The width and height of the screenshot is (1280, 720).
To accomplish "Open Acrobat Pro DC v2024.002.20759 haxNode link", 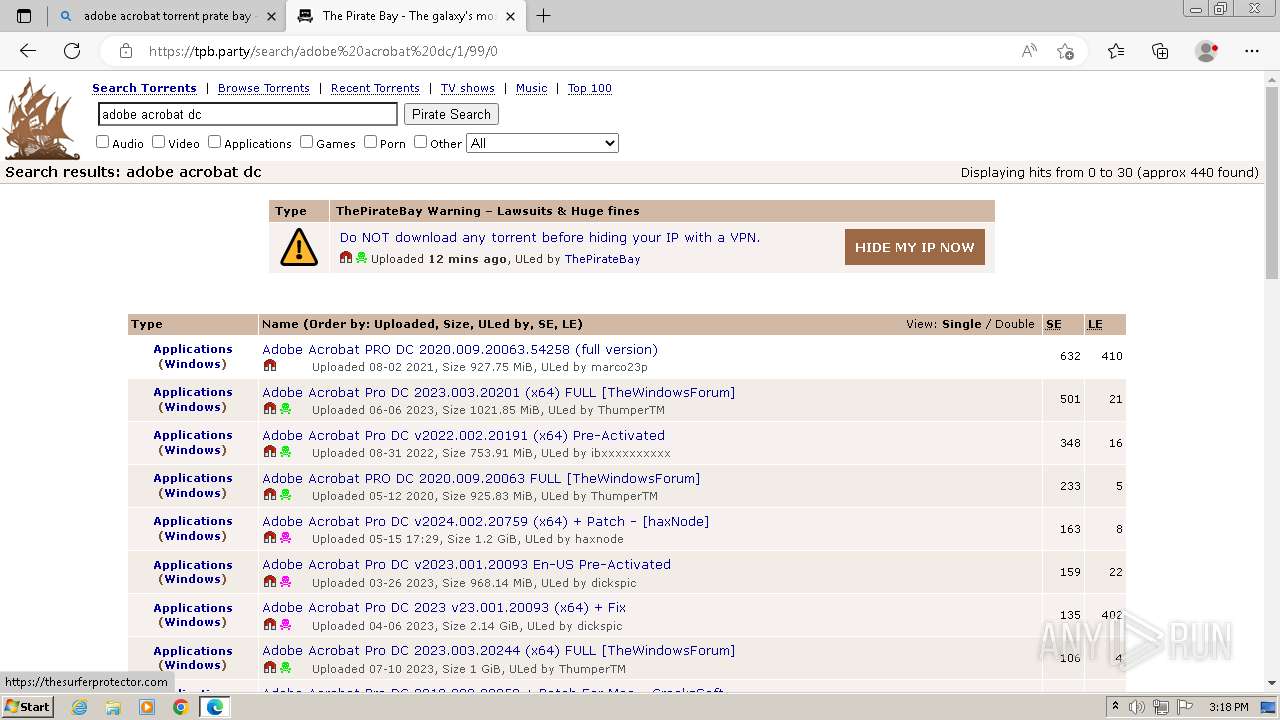I will tap(486, 521).
